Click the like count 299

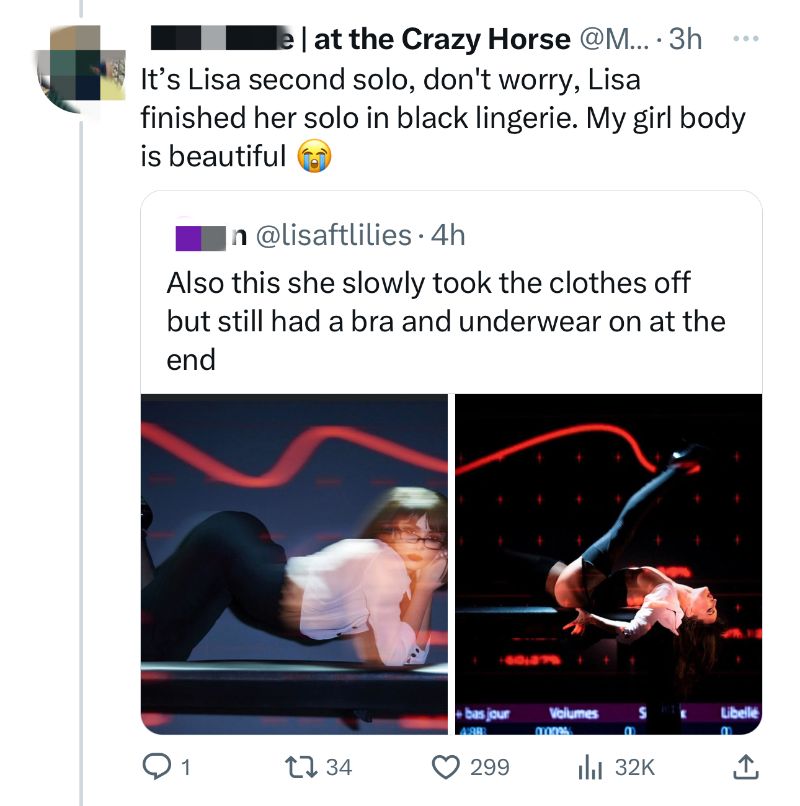[490, 767]
